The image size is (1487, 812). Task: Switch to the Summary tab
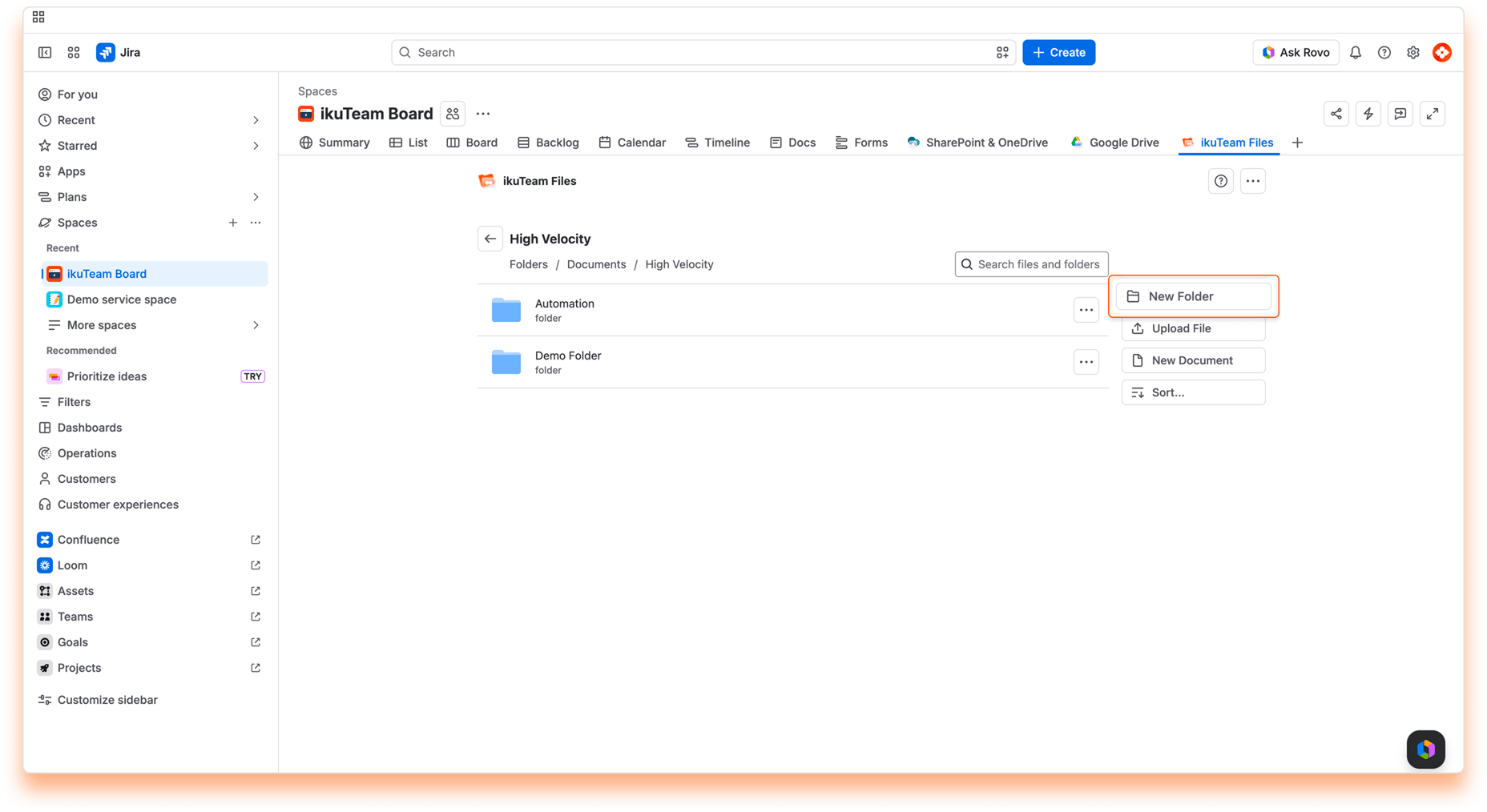click(x=335, y=143)
